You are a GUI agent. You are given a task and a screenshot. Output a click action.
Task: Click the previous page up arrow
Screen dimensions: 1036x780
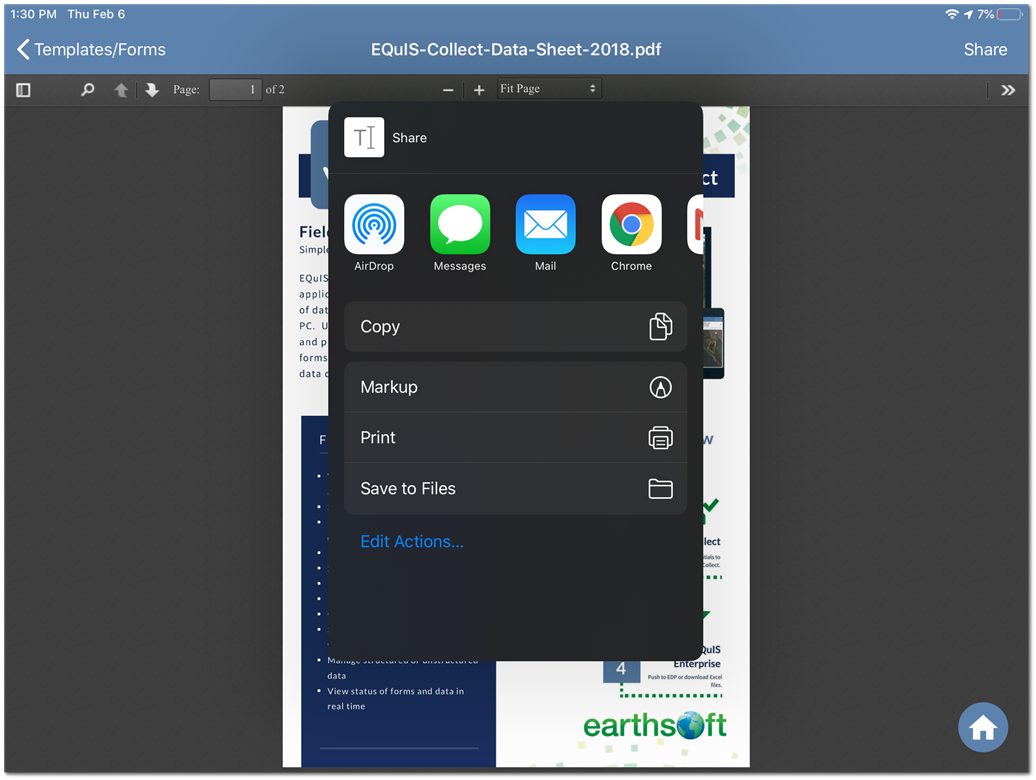click(x=121, y=88)
